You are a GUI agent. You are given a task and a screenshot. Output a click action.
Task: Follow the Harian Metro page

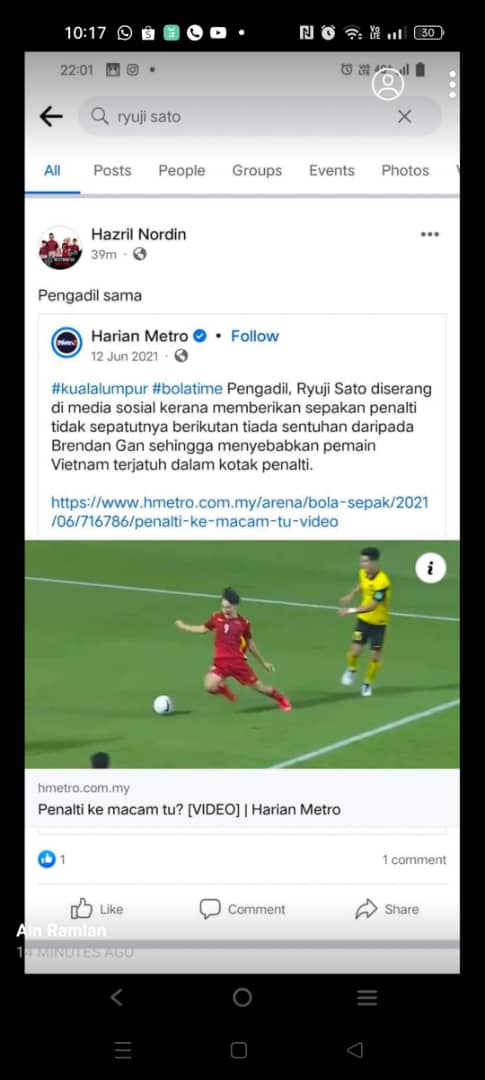point(255,336)
